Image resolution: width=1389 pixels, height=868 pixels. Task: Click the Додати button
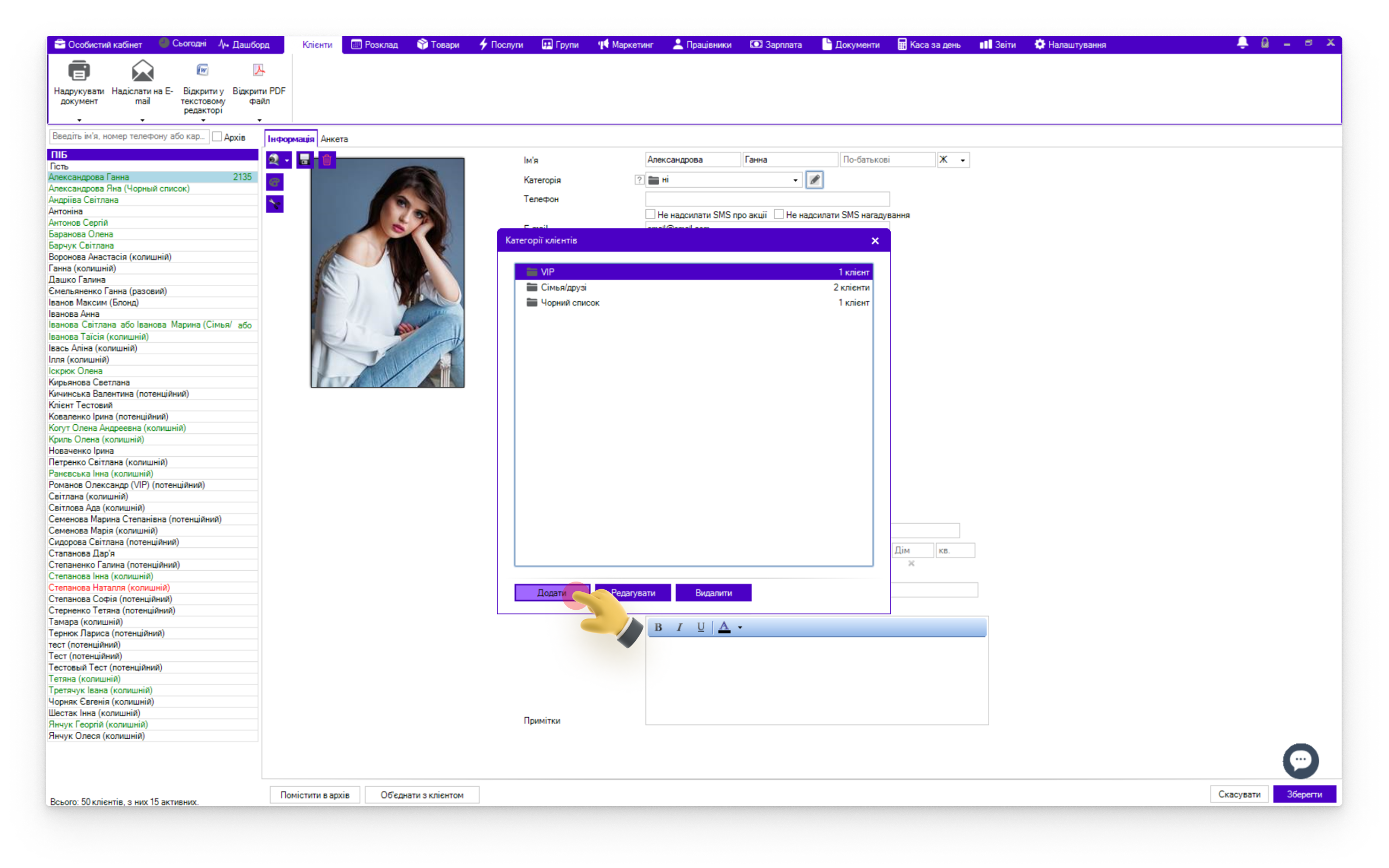[552, 592]
